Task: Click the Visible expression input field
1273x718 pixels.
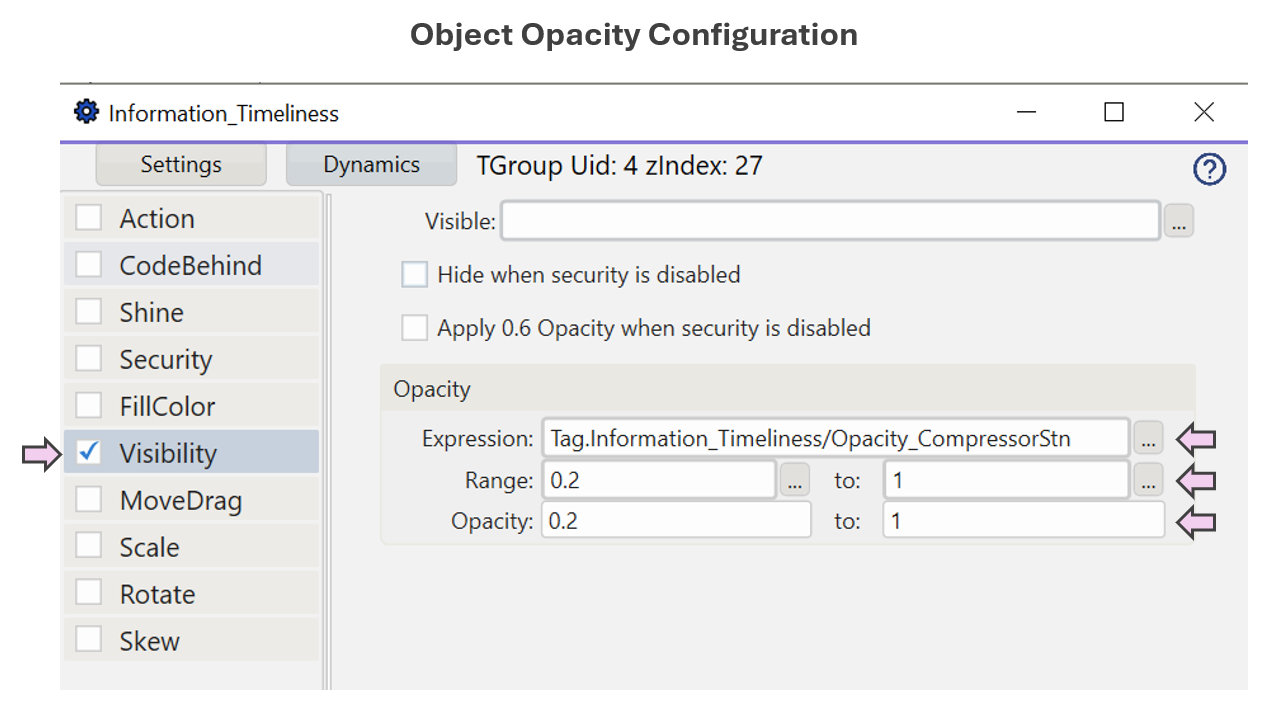Action: coord(829,221)
